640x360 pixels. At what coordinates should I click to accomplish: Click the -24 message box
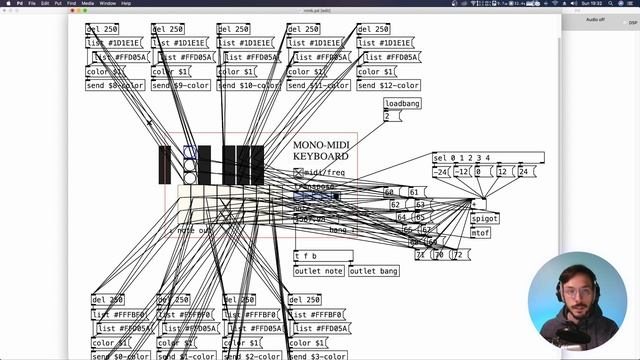click(441, 172)
